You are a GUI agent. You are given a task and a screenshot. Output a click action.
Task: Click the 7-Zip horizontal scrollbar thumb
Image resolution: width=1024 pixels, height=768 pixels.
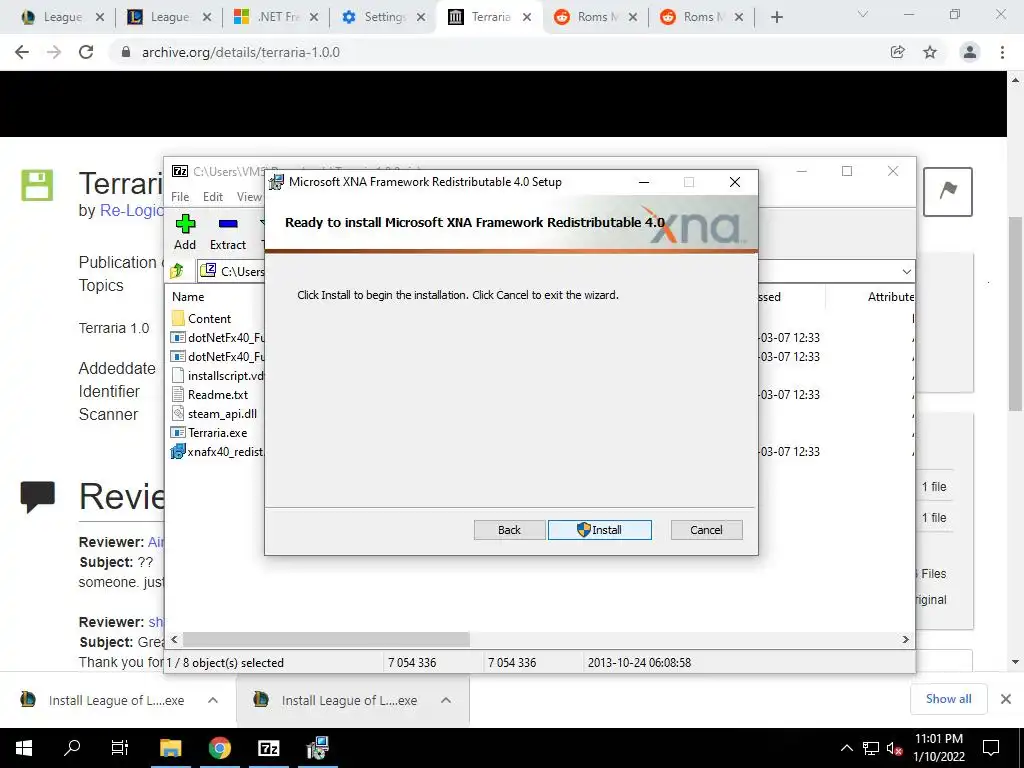(x=326, y=639)
